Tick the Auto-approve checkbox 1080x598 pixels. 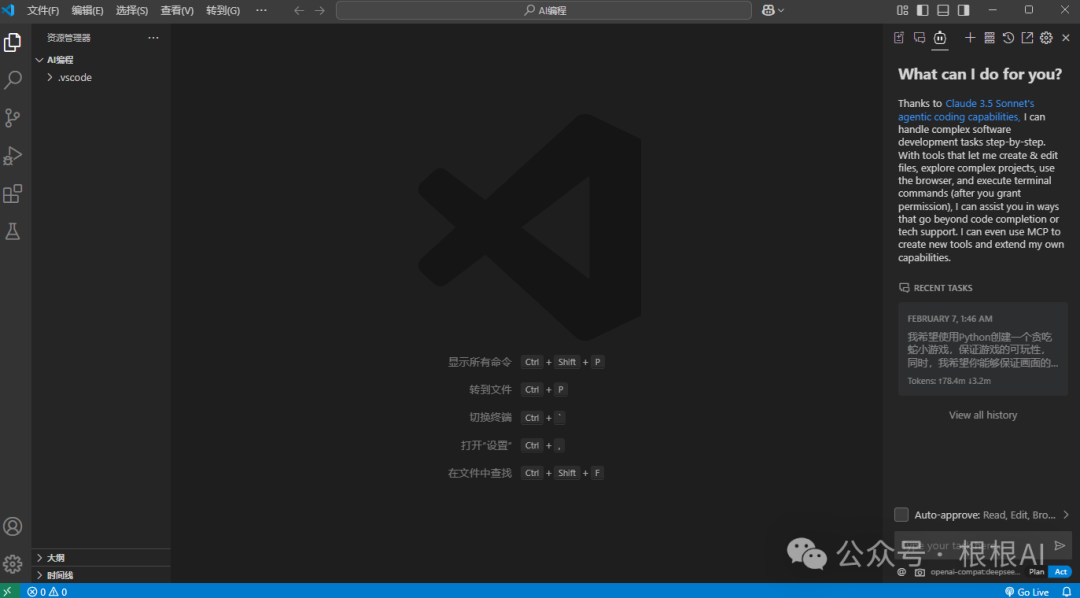click(901, 515)
